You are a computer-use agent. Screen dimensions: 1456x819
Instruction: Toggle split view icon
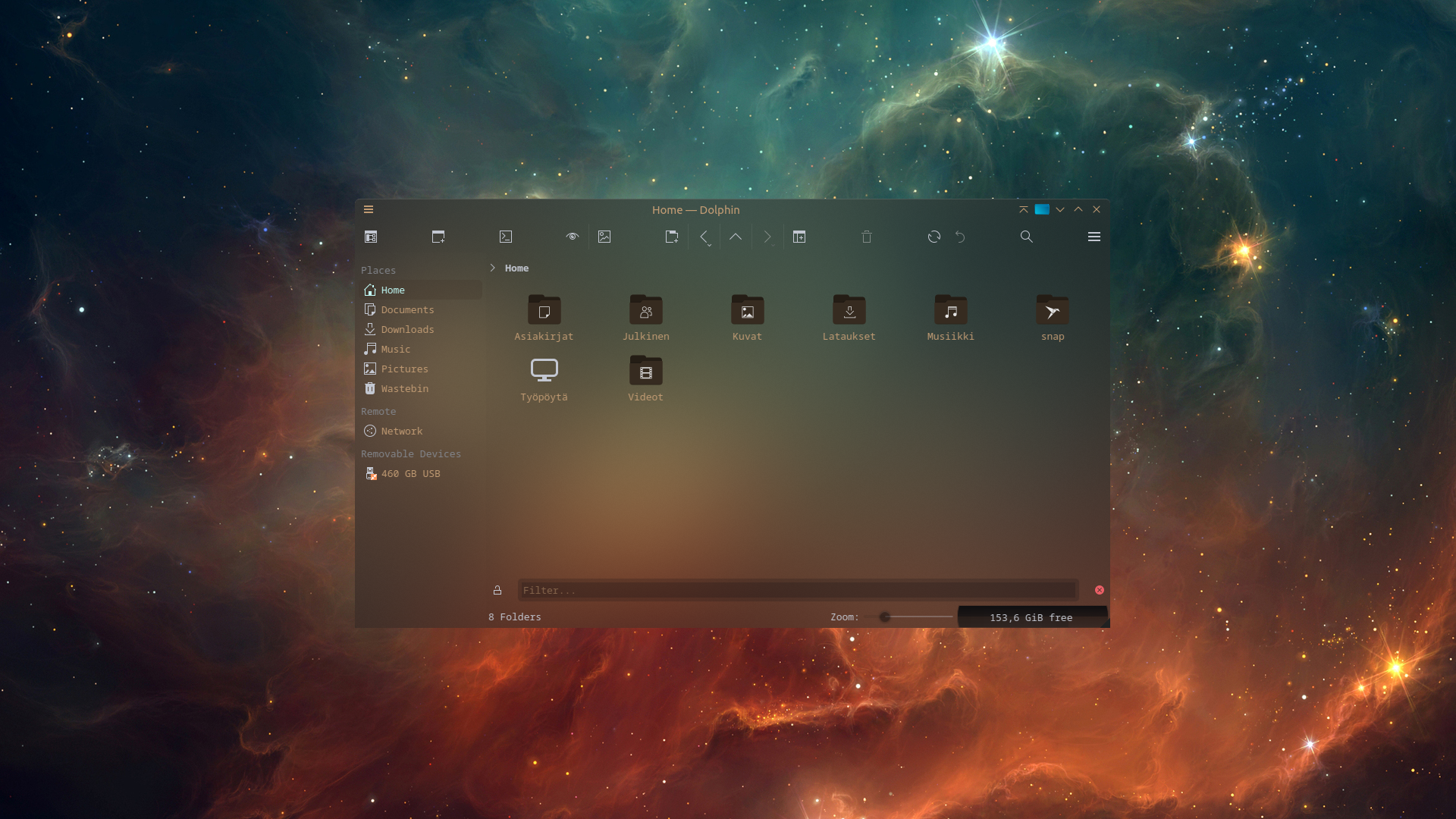click(x=799, y=237)
